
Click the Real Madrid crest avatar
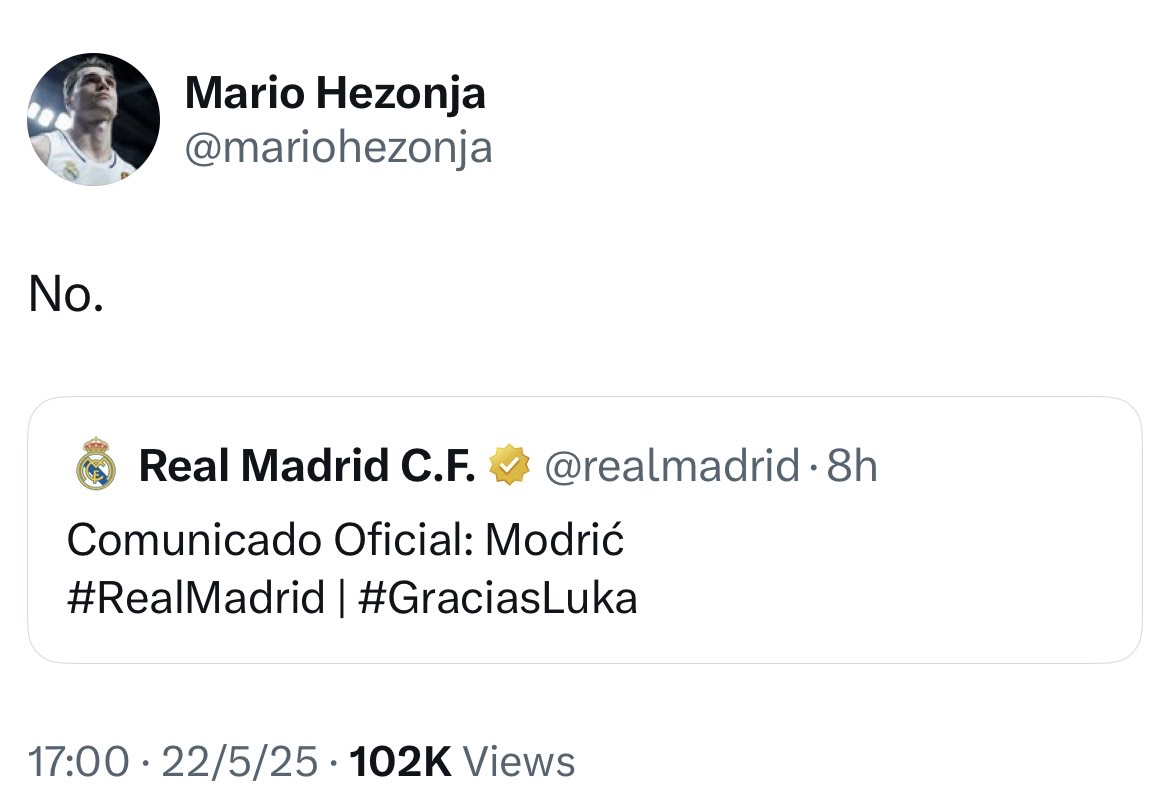[96, 465]
